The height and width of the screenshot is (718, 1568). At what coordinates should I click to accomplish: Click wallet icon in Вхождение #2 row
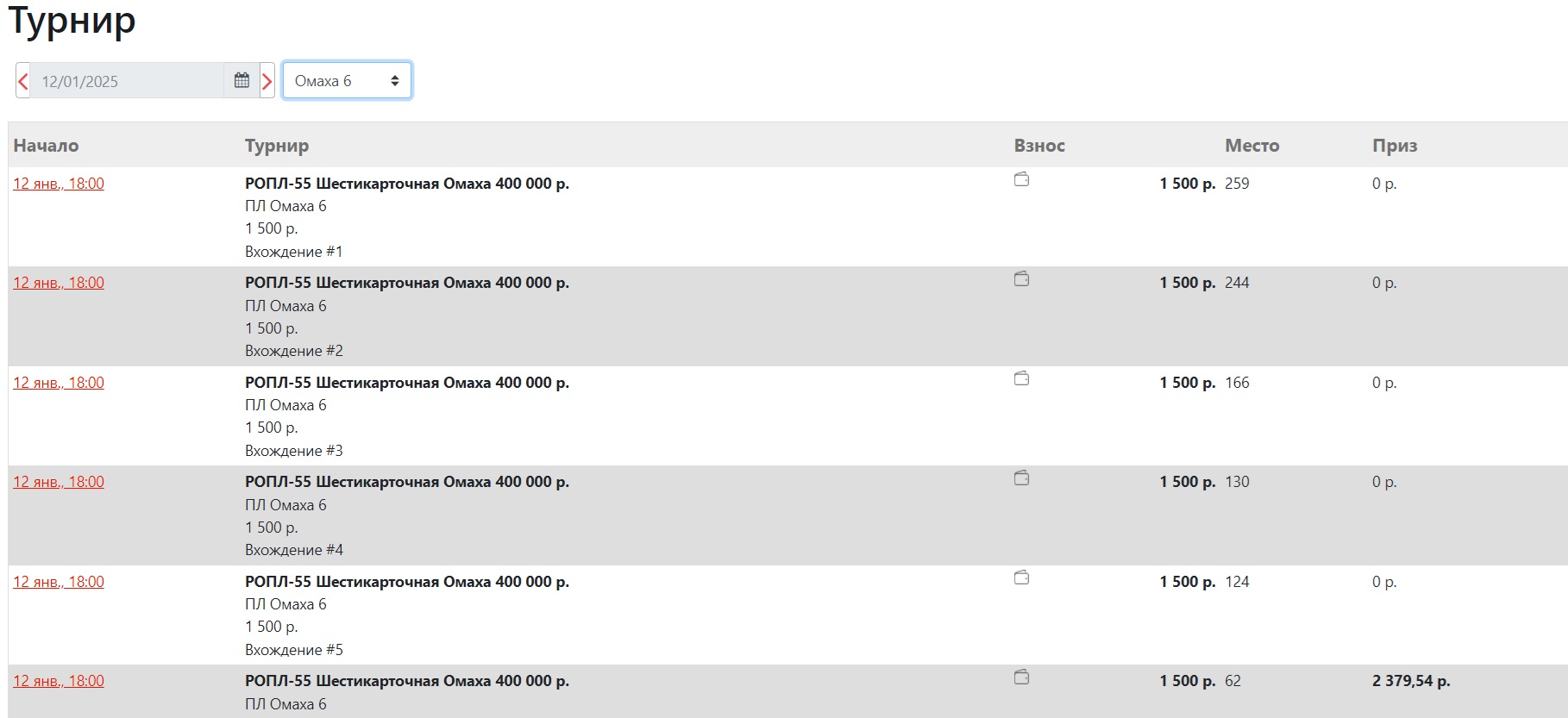point(1022,279)
